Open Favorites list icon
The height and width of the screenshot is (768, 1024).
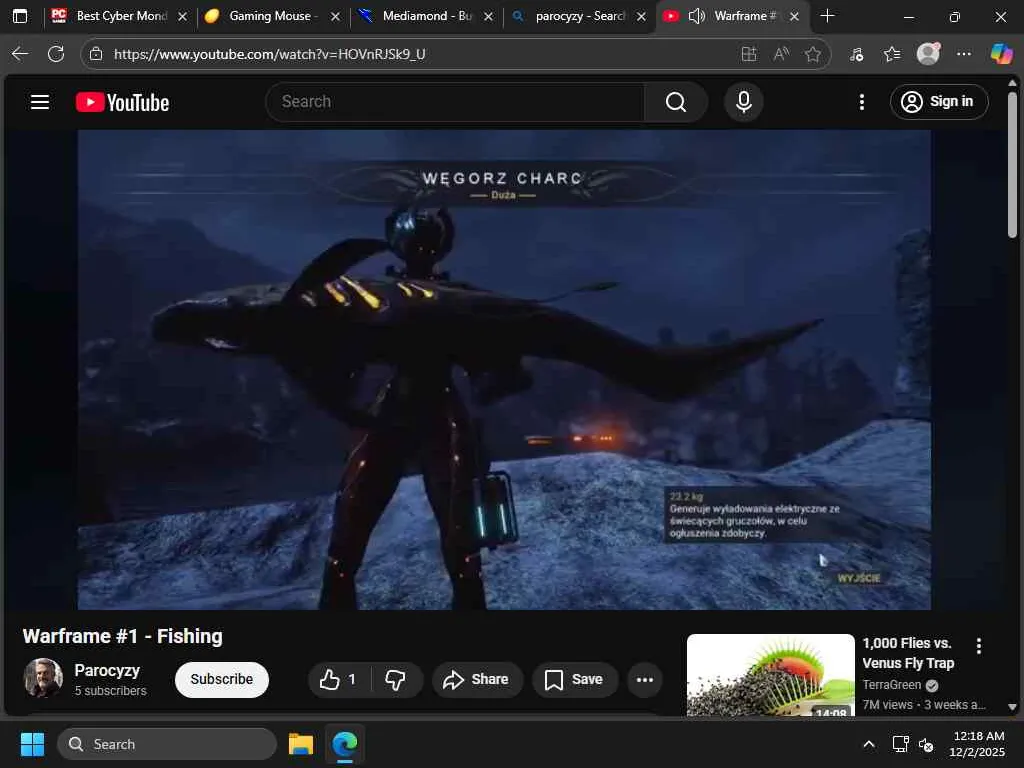point(892,54)
